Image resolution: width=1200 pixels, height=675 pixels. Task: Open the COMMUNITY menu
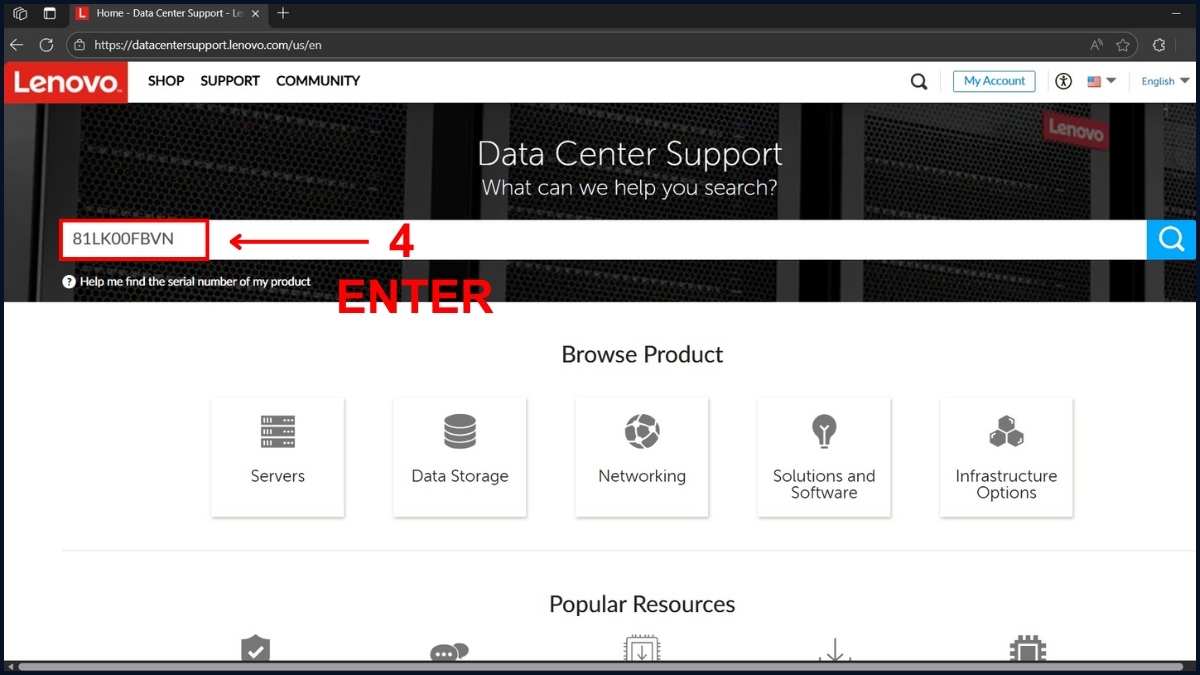318,81
